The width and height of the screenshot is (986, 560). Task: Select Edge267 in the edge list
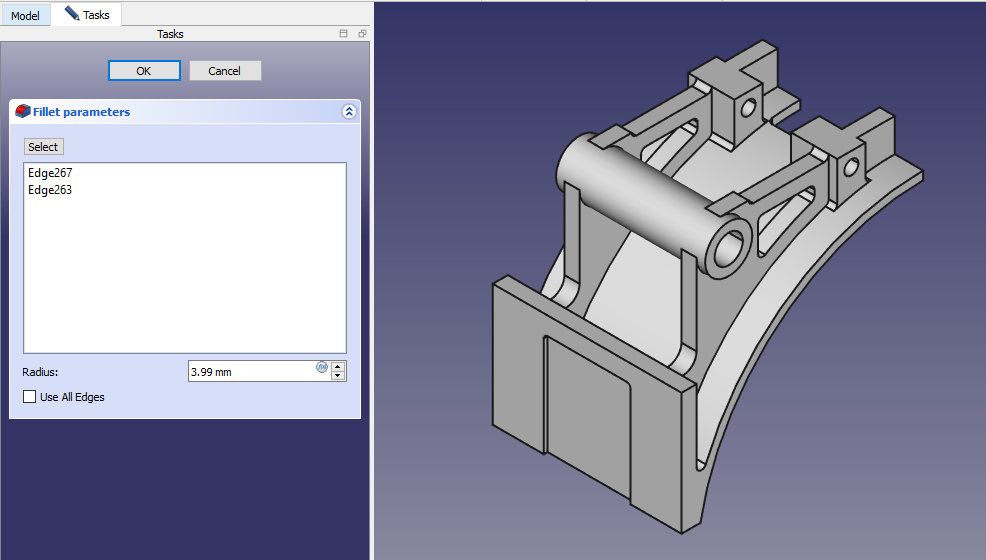tap(50, 173)
